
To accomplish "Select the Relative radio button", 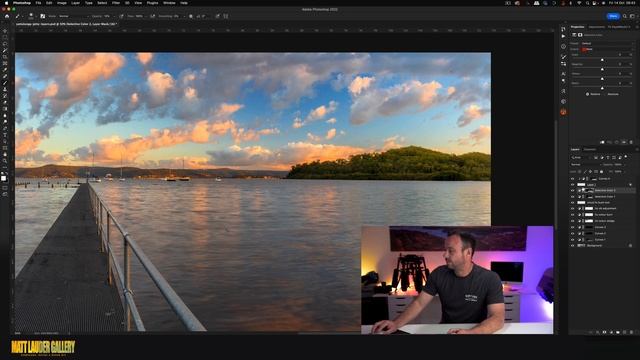I will click(587, 94).
